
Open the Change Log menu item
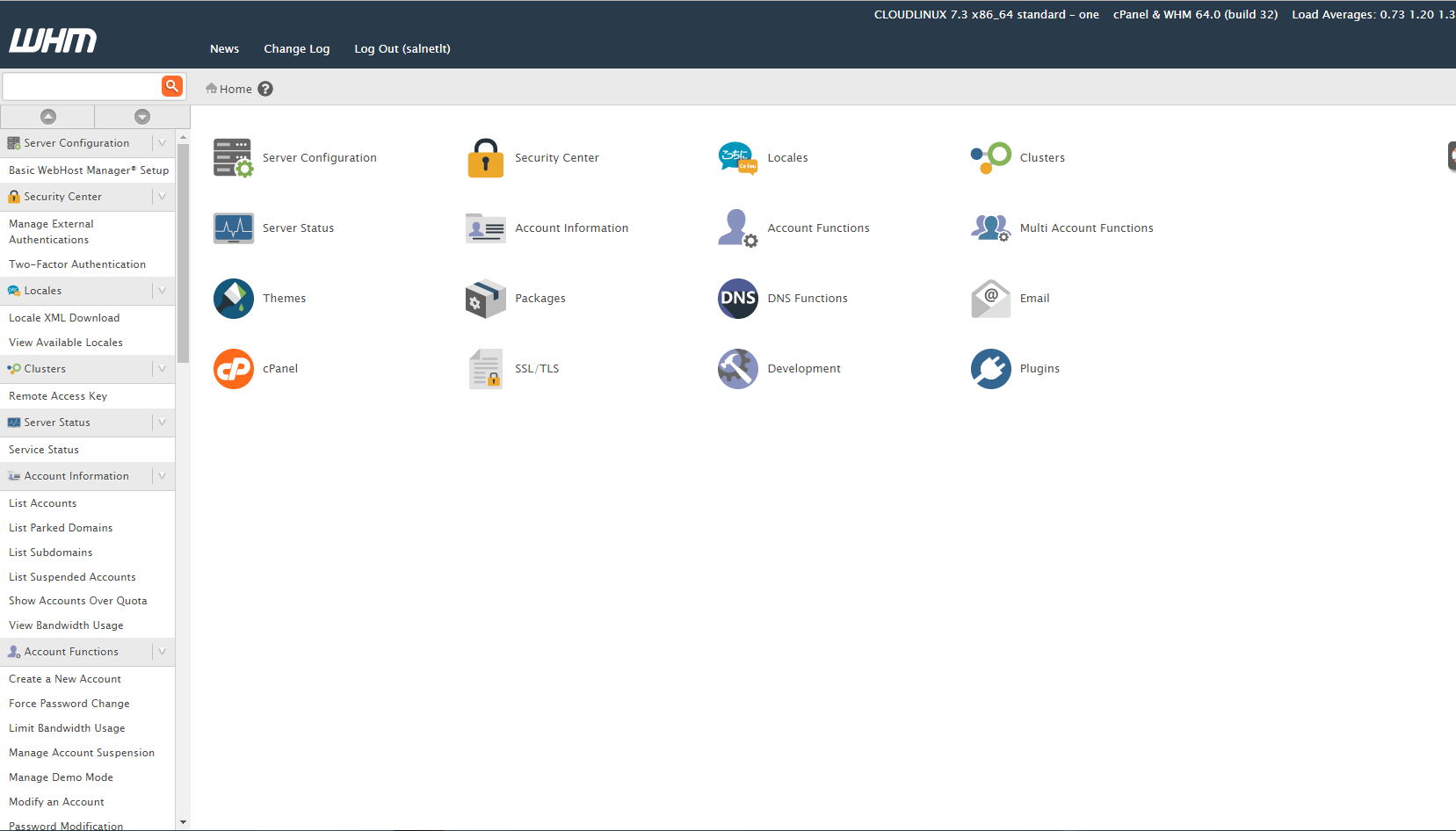[297, 49]
